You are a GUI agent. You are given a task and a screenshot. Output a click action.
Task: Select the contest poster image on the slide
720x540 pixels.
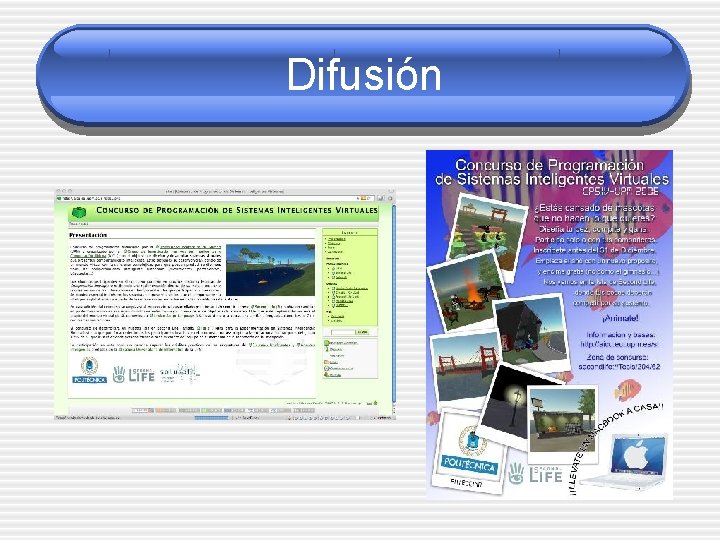pos(549,324)
